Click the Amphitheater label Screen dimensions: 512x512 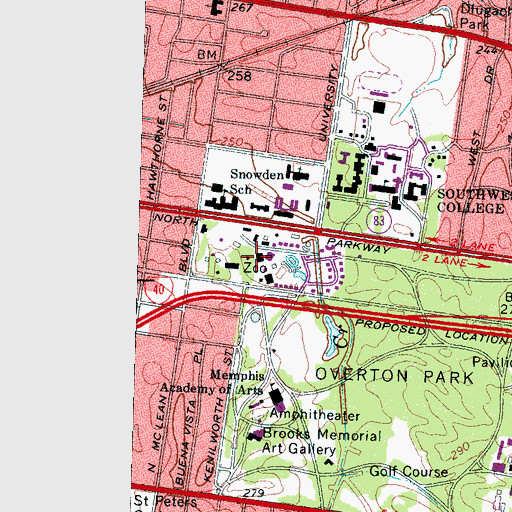click(x=315, y=415)
